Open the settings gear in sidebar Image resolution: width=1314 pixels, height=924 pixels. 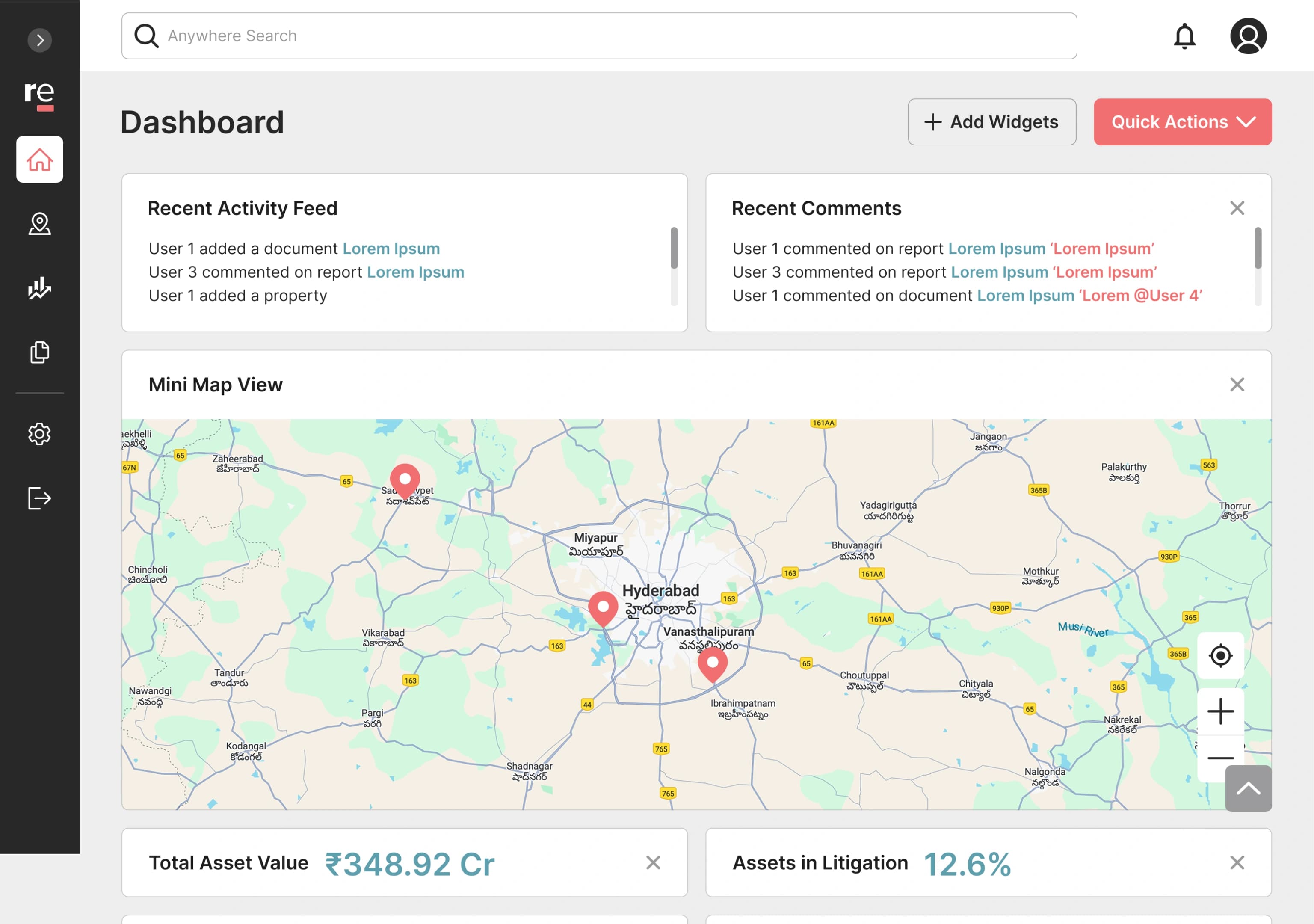pyautogui.click(x=39, y=434)
